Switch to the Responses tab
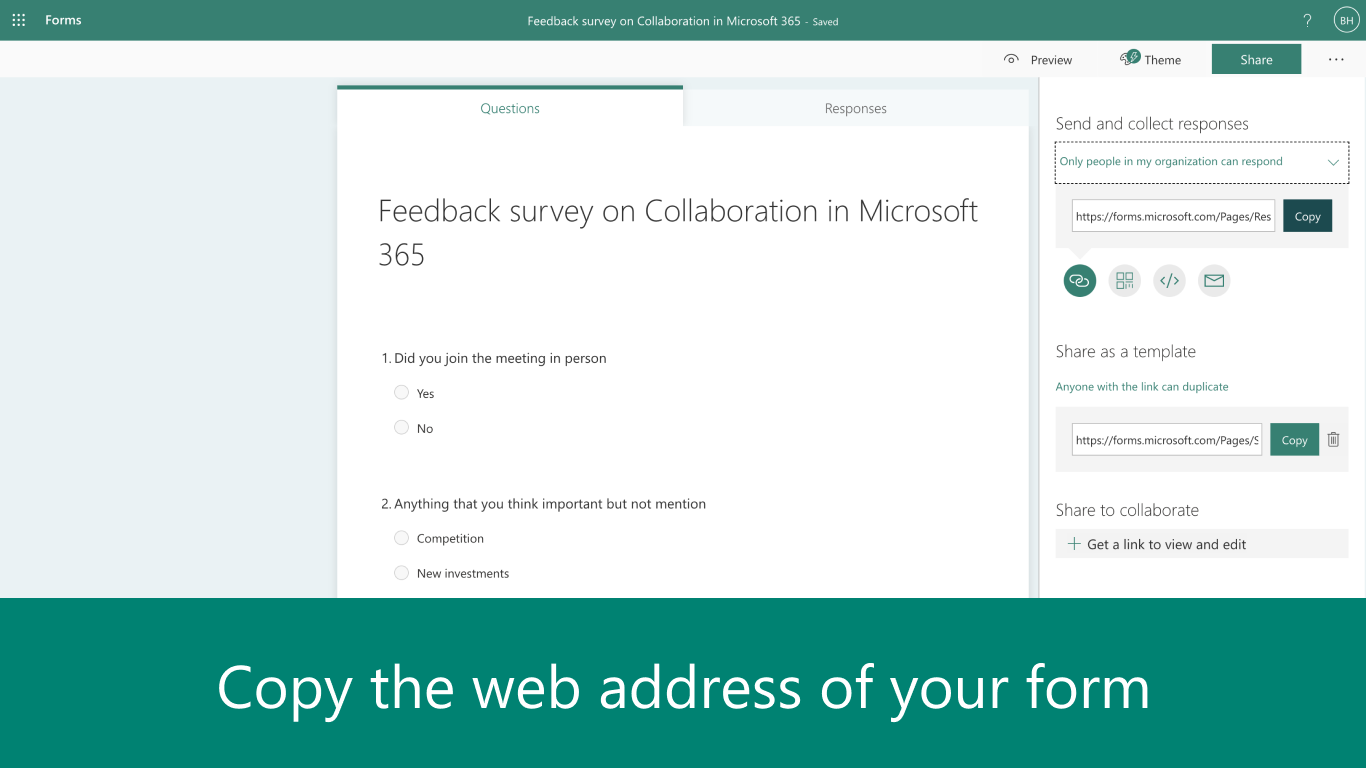This screenshot has width=1366, height=768. [x=856, y=108]
